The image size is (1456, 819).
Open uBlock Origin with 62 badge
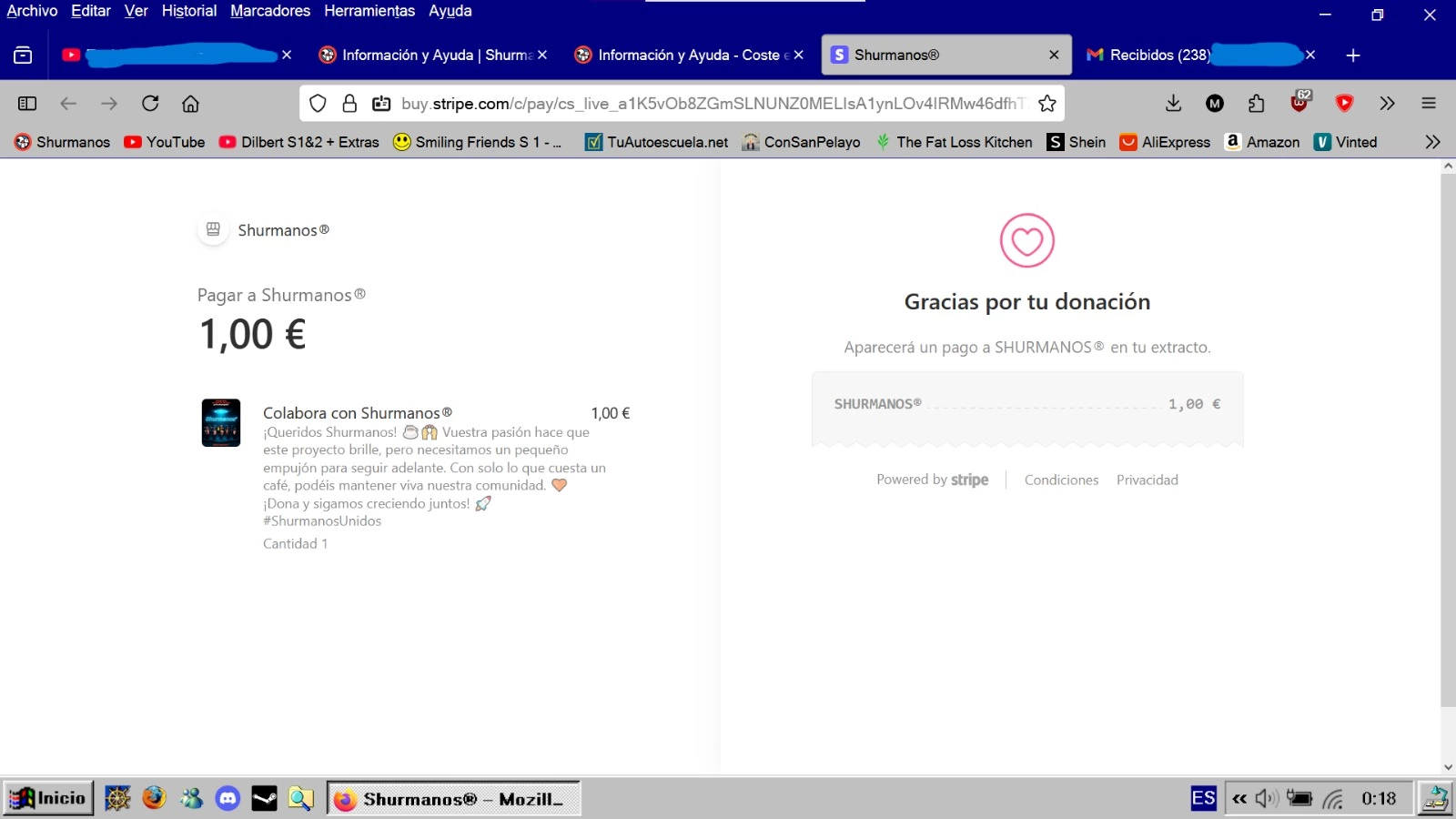pyautogui.click(x=1299, y=102)
